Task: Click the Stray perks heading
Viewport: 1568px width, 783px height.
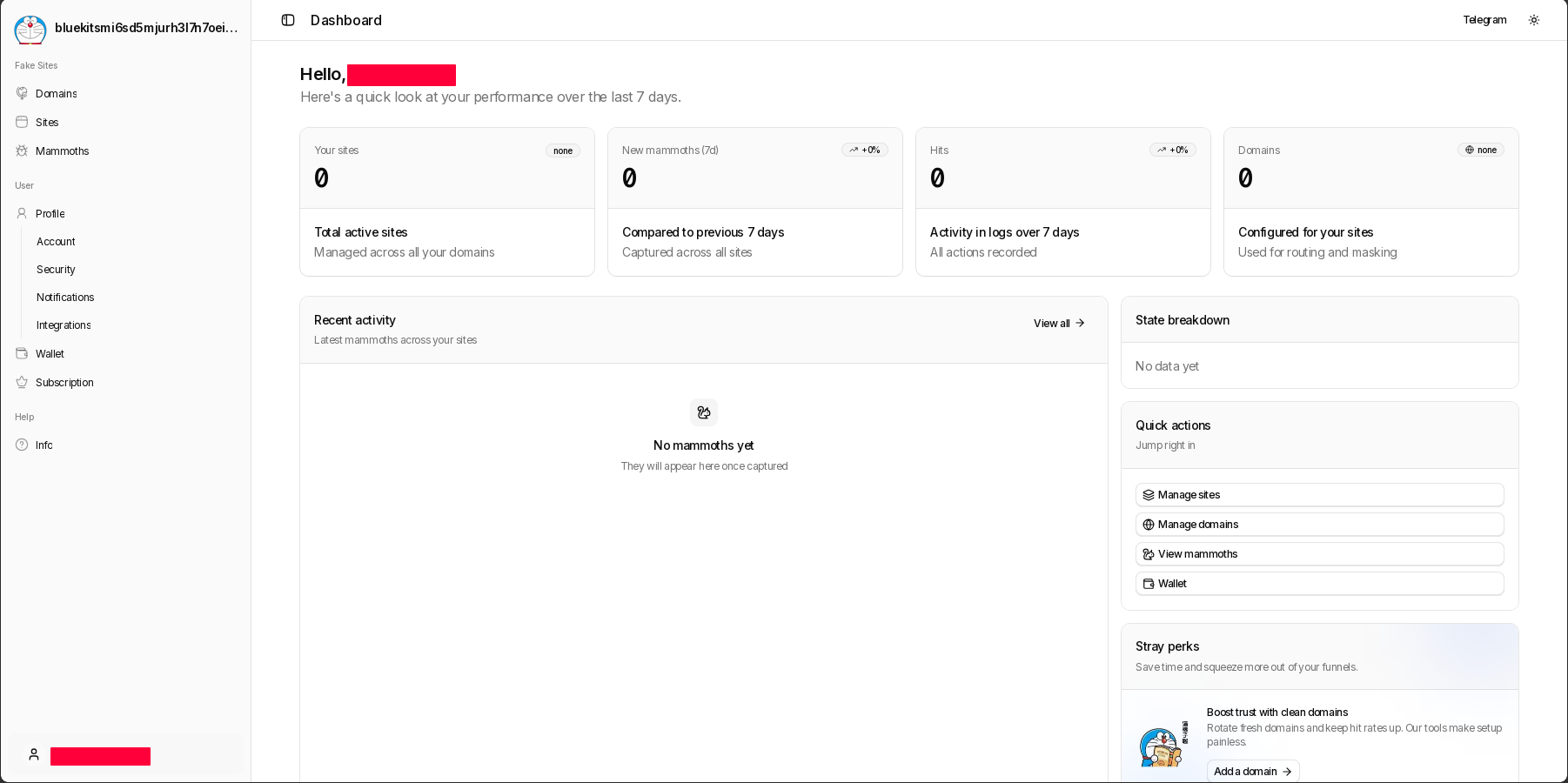Action: point(1168,646)
